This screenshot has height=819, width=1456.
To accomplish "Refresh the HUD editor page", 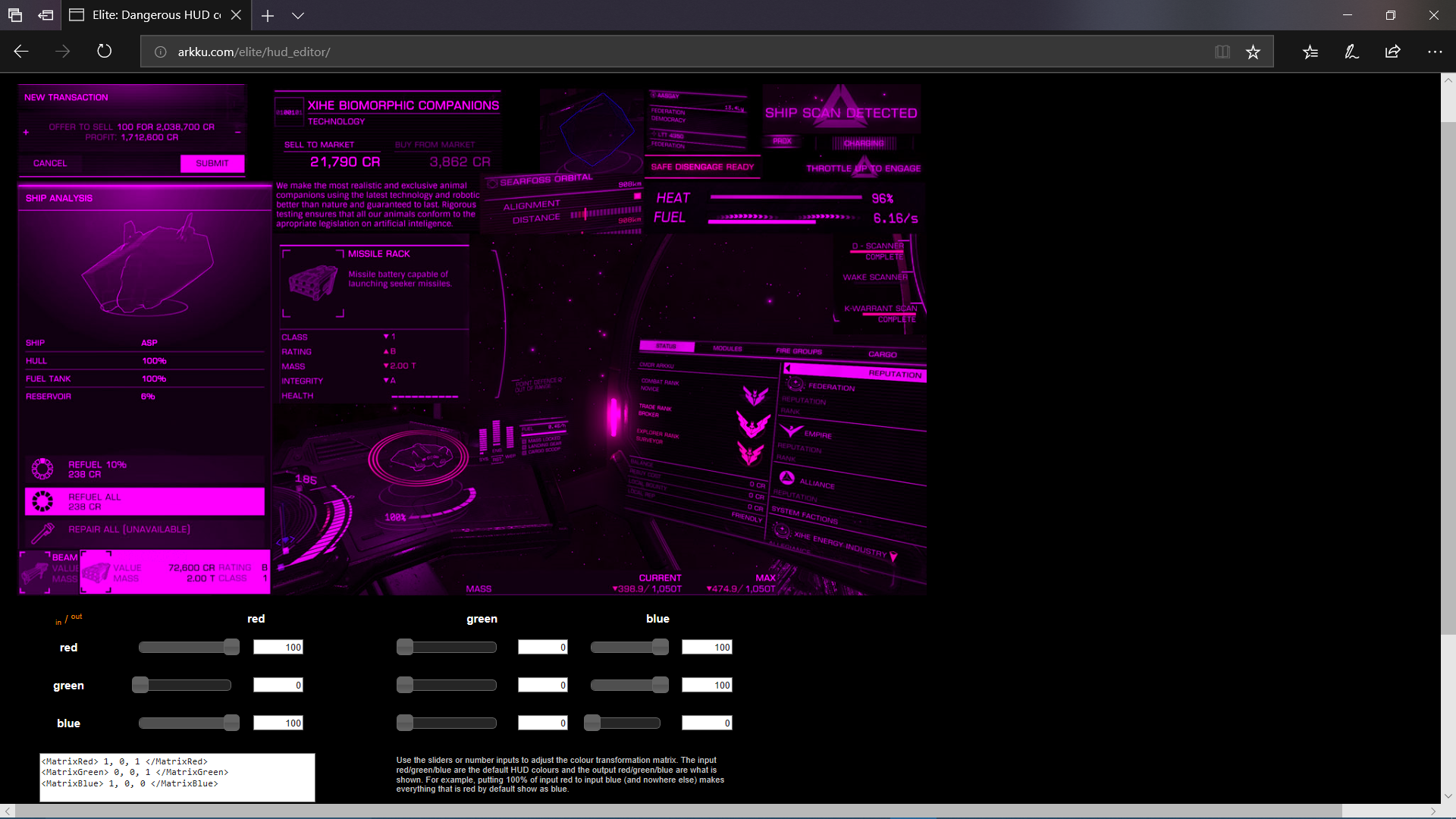I will tap(105, 52).
